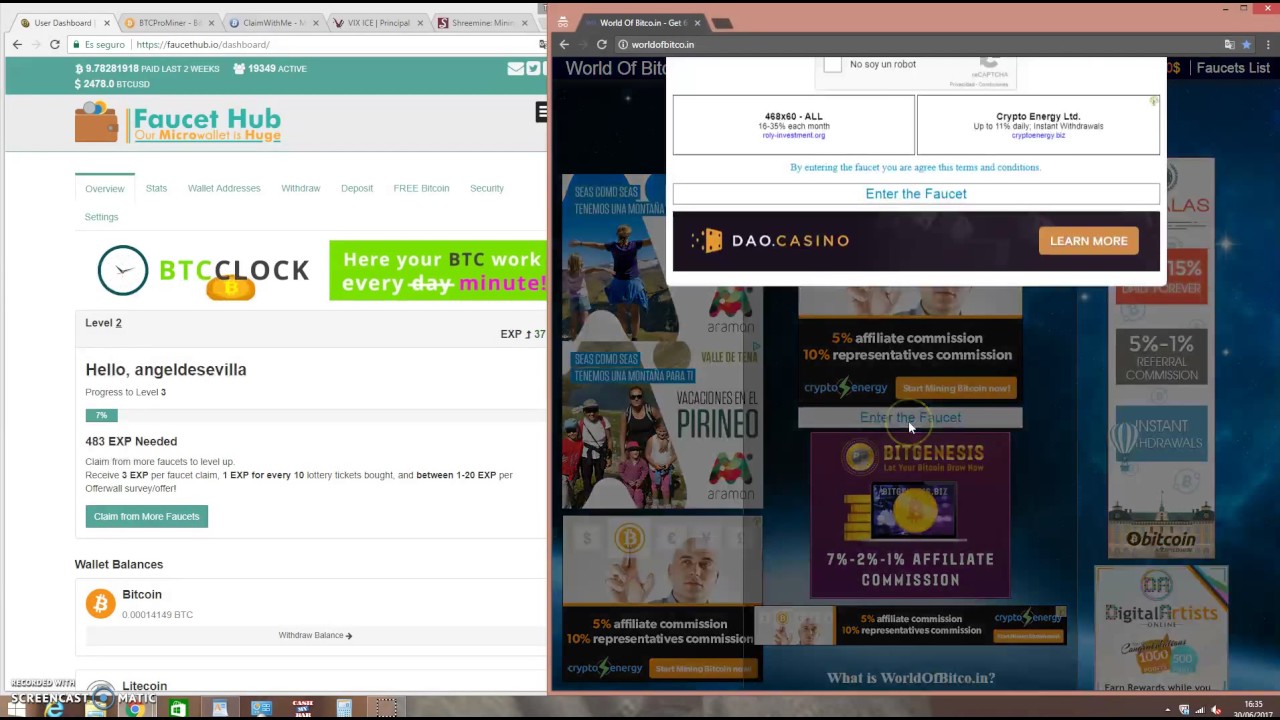Open the FREE Bitcoin page
Image resolution: width=1280 pixels, height=720 pixels.
coord(421,188)
